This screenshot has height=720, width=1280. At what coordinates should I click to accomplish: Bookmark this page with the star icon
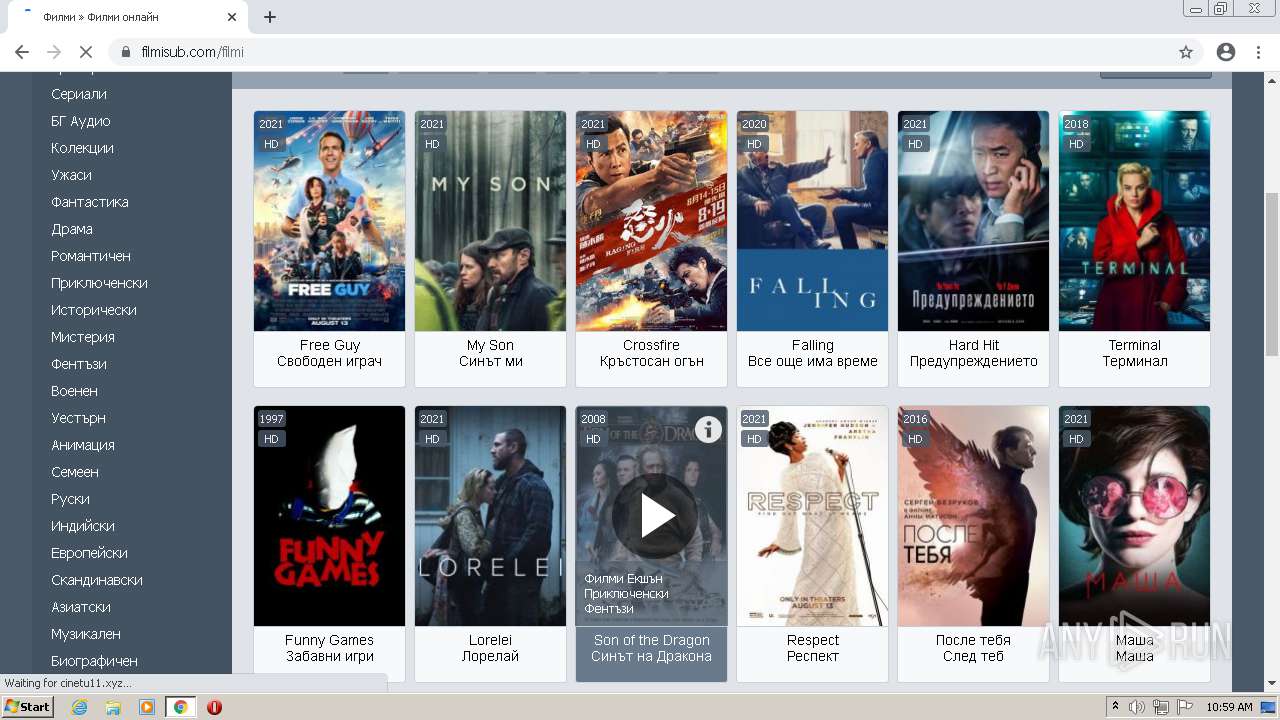coord(1186,52)
